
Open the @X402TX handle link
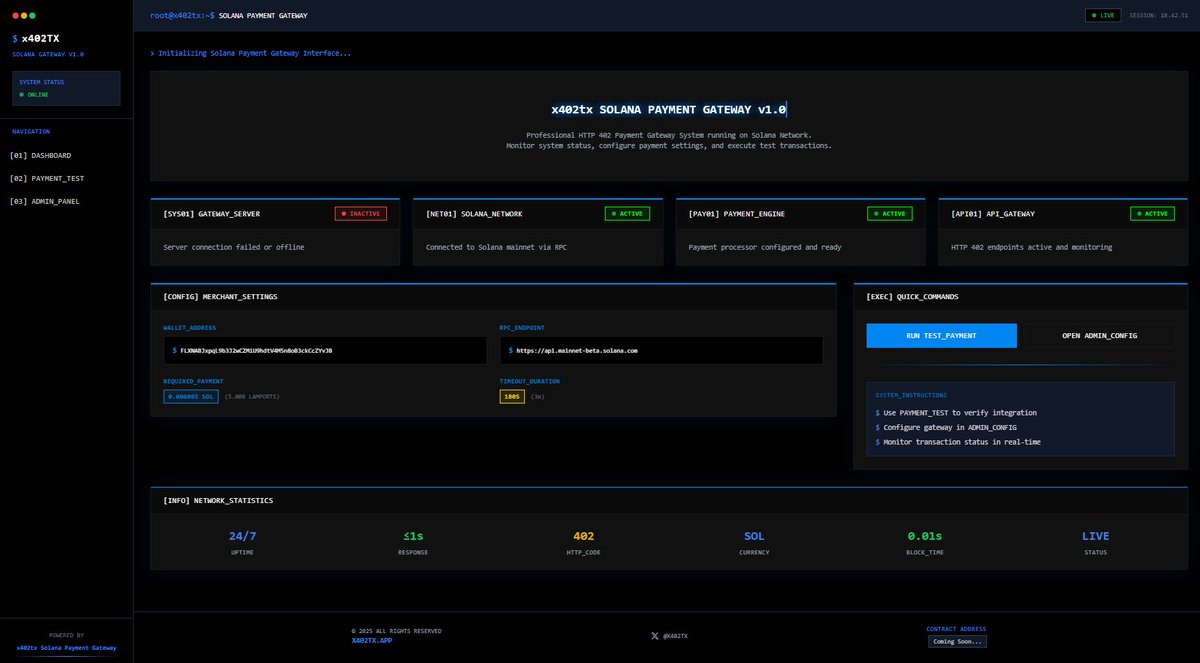pyautogui.click(x=676, y=636)
